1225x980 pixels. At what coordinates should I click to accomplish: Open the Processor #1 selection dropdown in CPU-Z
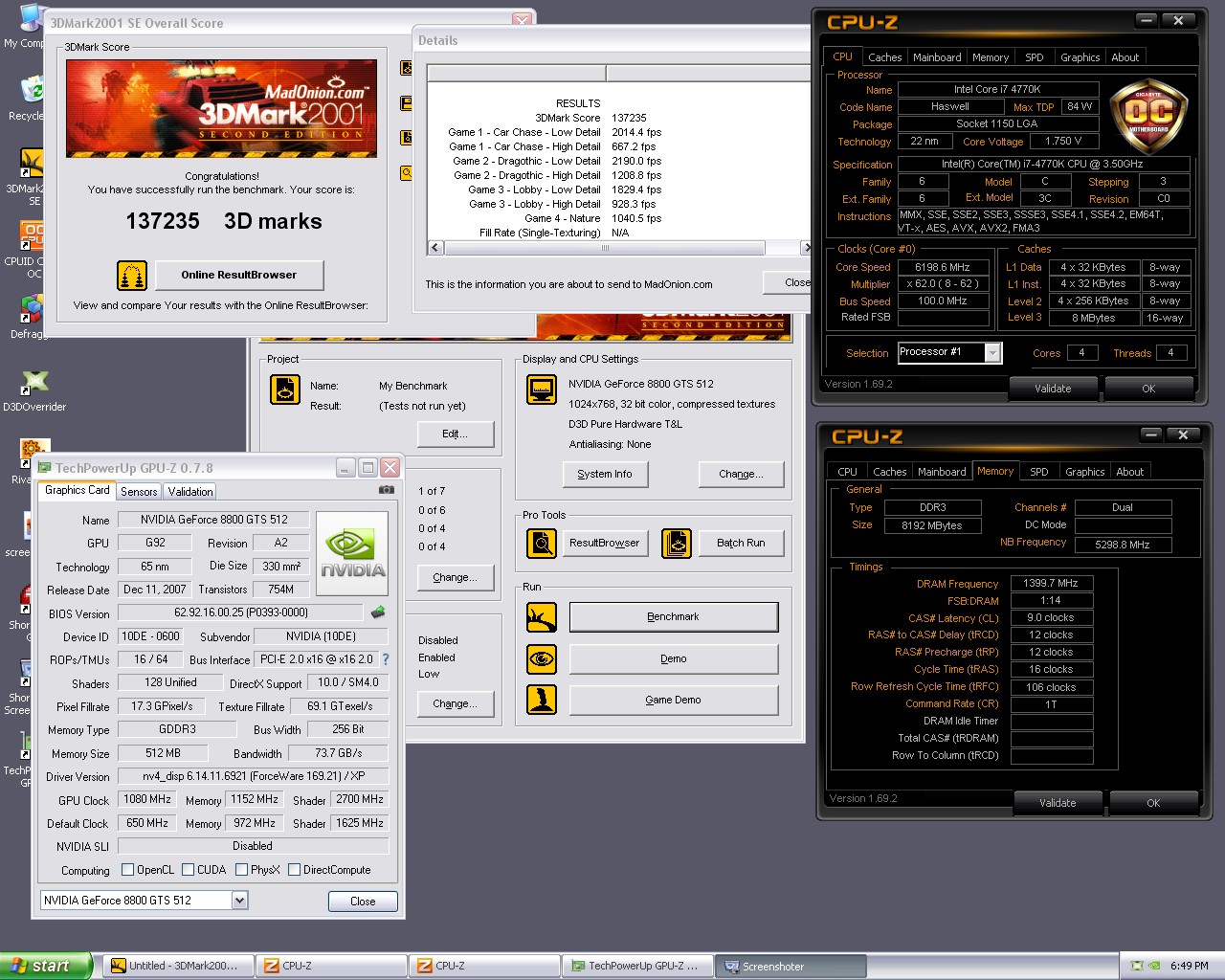coord(992,352)
